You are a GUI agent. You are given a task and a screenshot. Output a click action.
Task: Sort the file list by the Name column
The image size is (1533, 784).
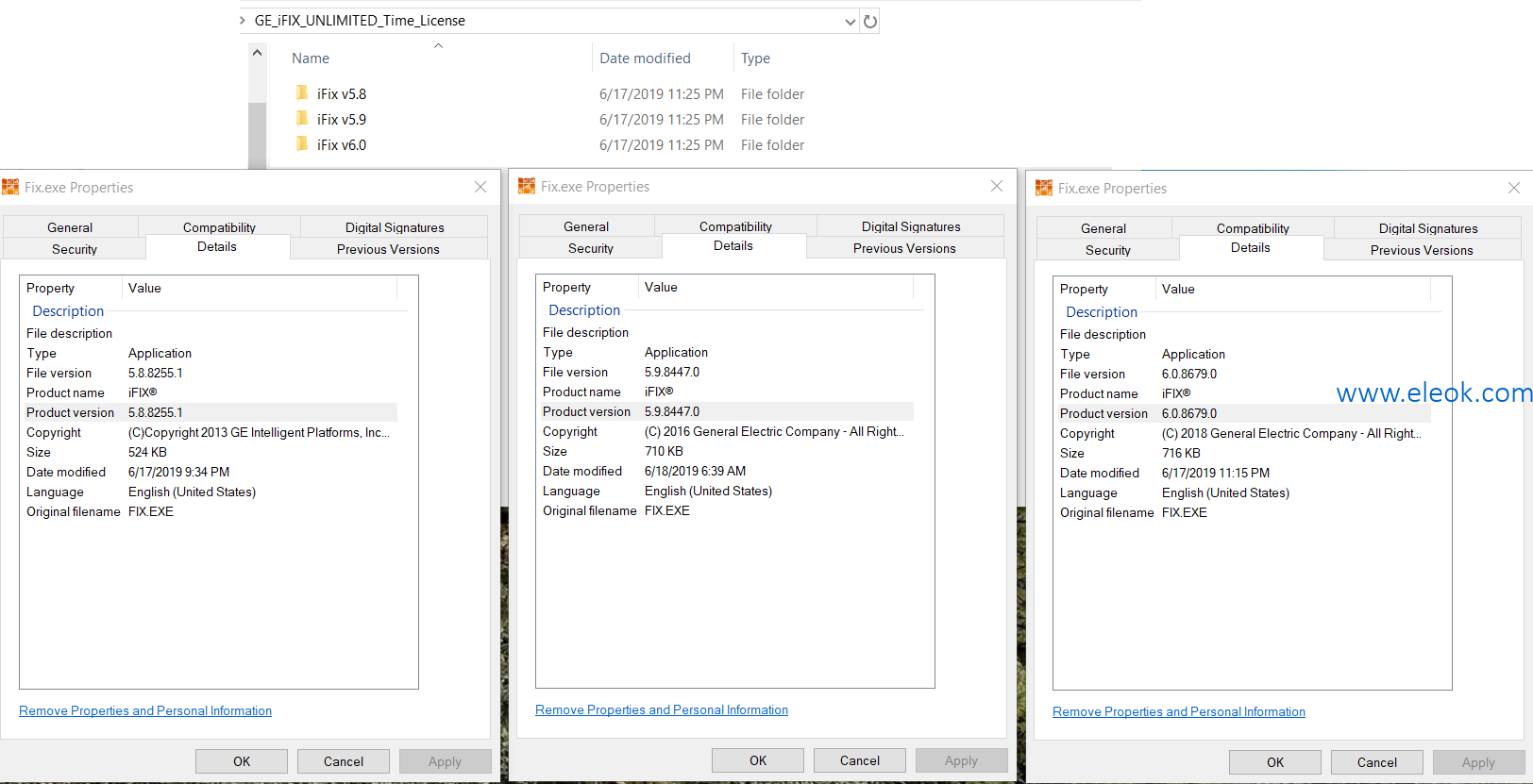pos(311,58)
